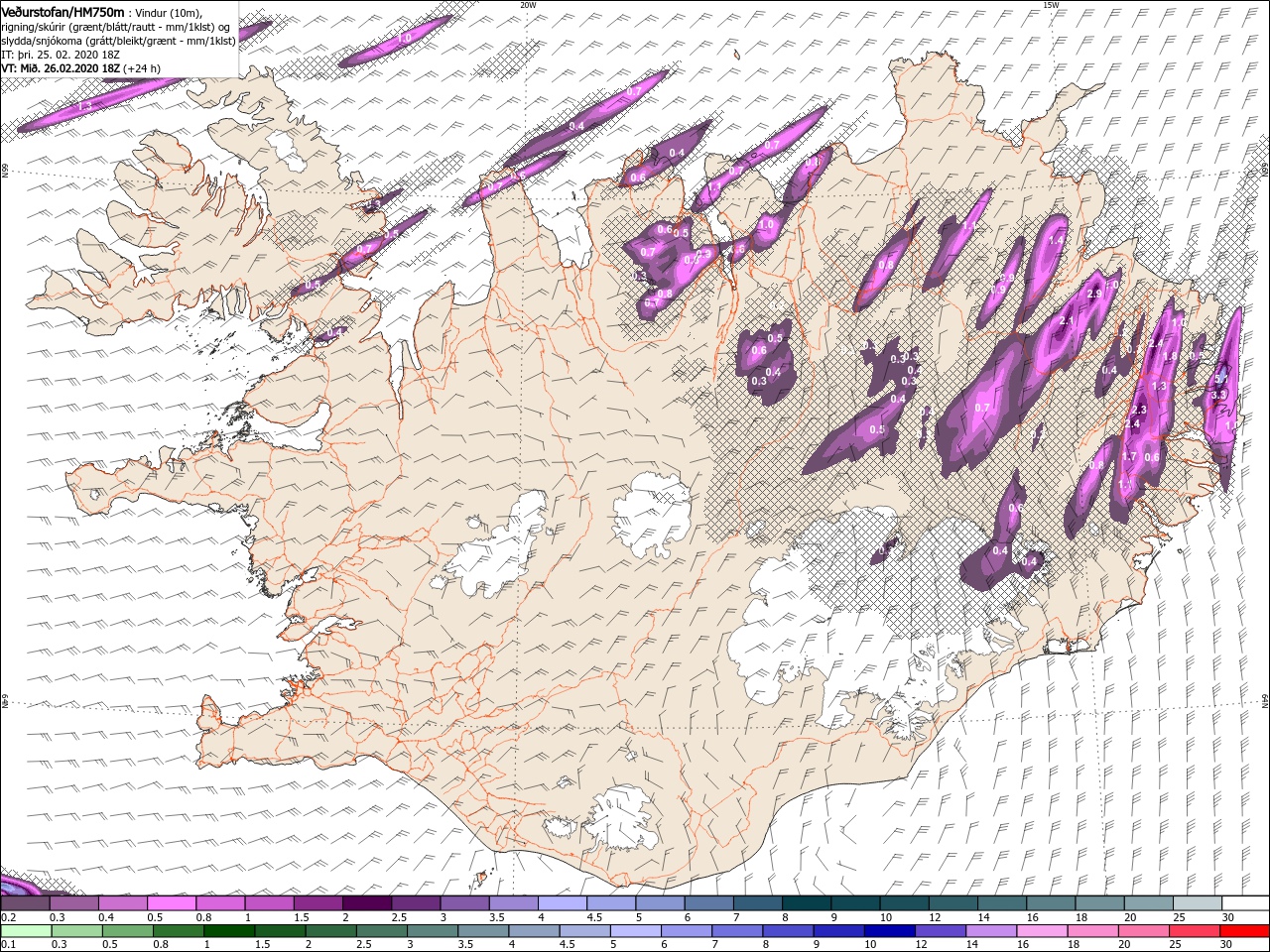The height and width of the screenshot is (952, 1270).
Task: Click the pale green 0.1–0.3 bottom legend swatch
Action: pos(25,931)
